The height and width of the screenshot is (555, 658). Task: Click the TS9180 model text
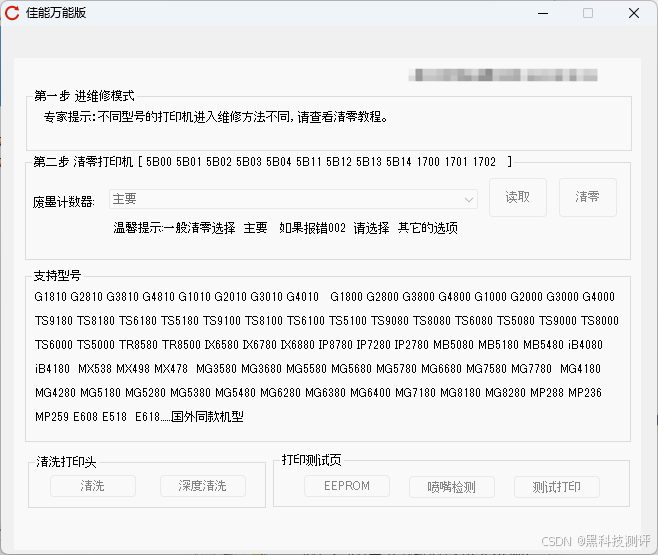coord(54,321)
